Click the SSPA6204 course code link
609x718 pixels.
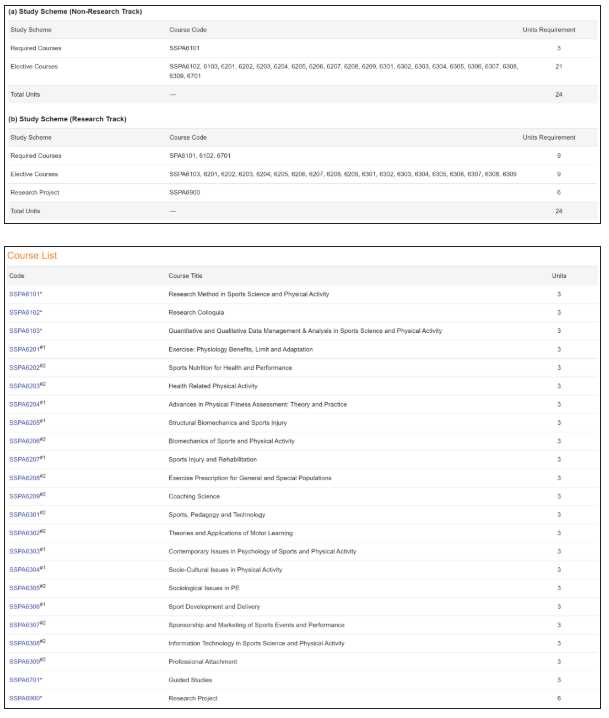tap(25, 404)
